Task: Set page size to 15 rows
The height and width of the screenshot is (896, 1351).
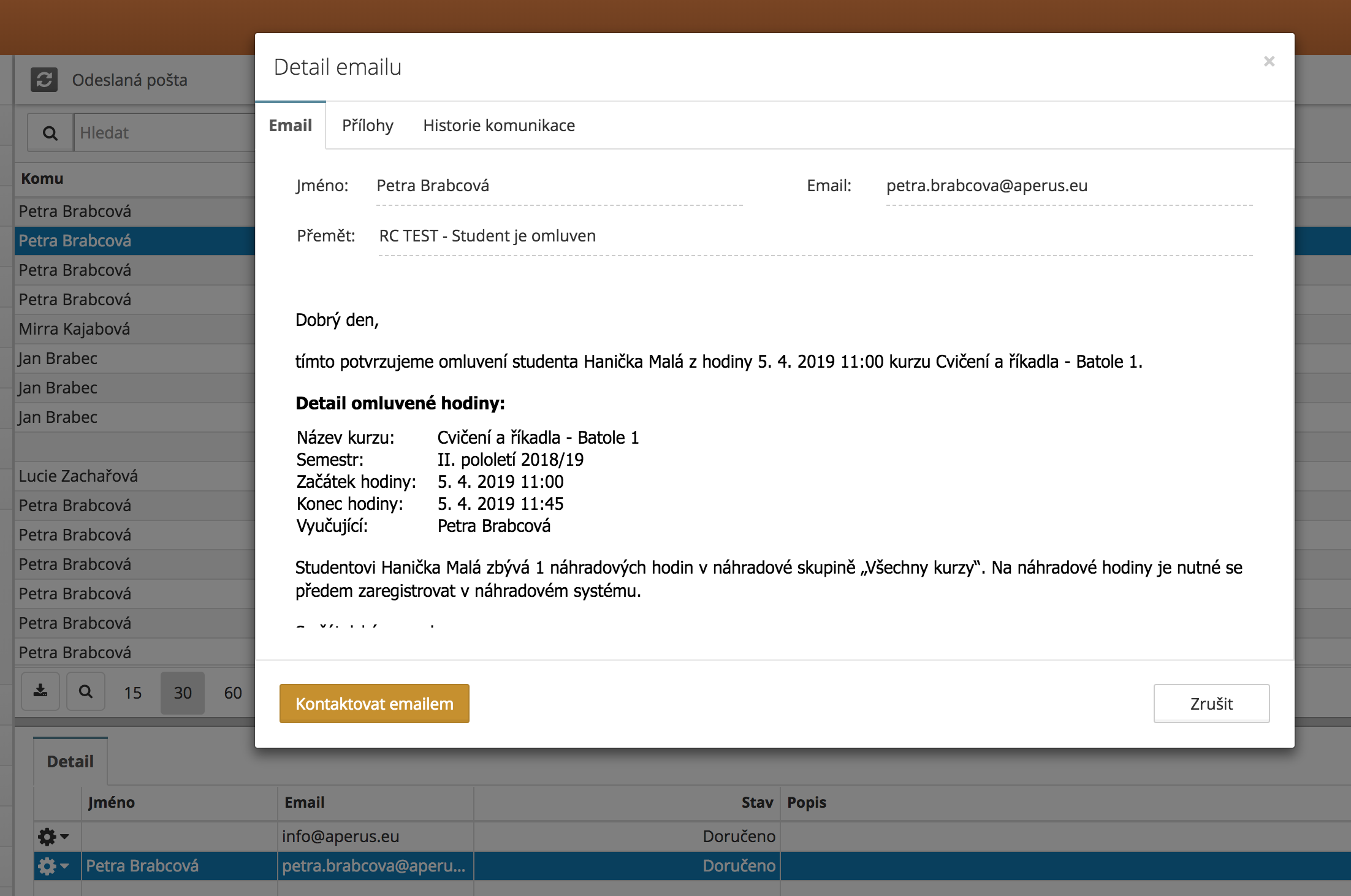Action: [x=132, y=693]
